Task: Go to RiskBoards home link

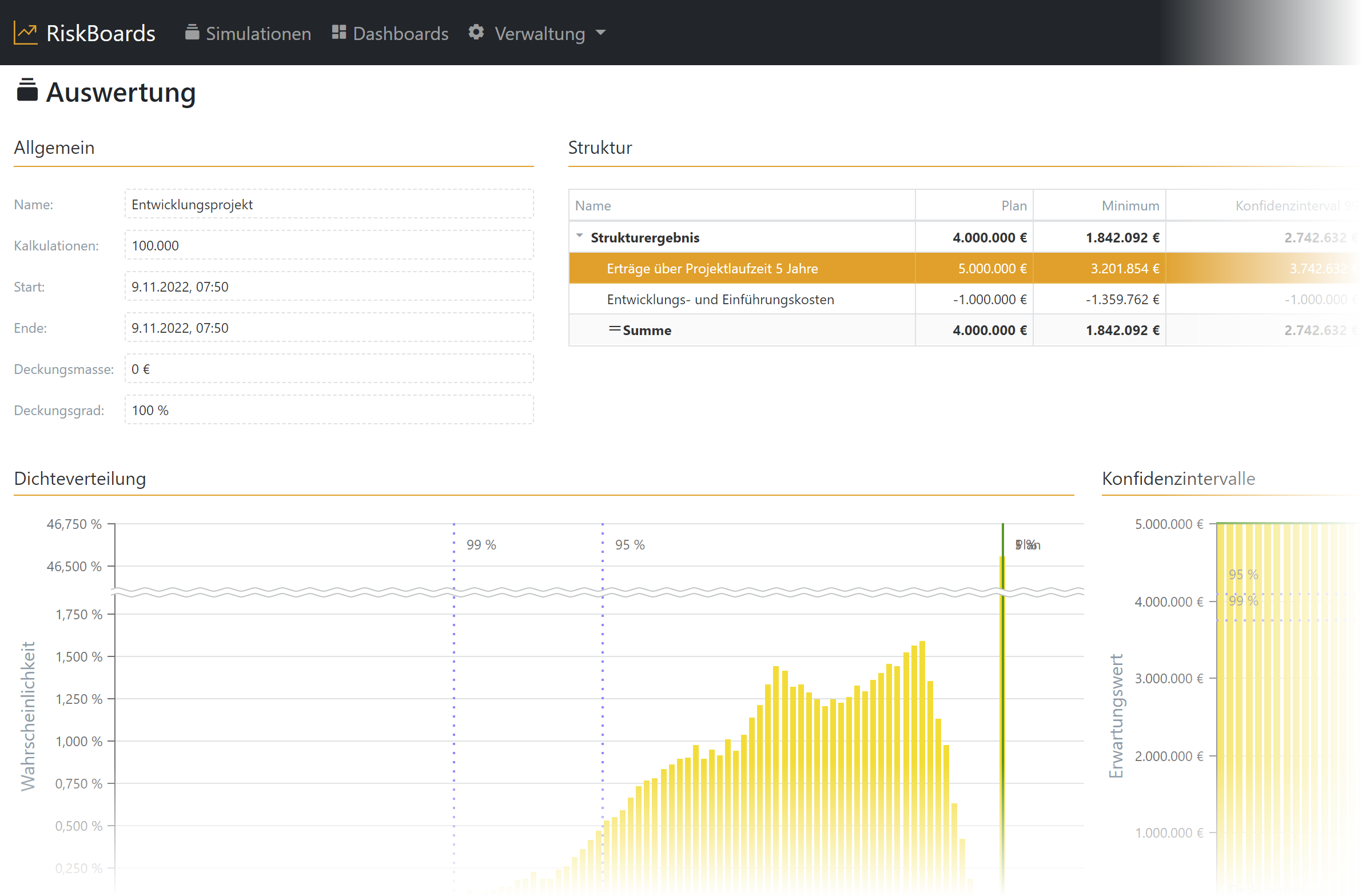Action: (101, 34)
